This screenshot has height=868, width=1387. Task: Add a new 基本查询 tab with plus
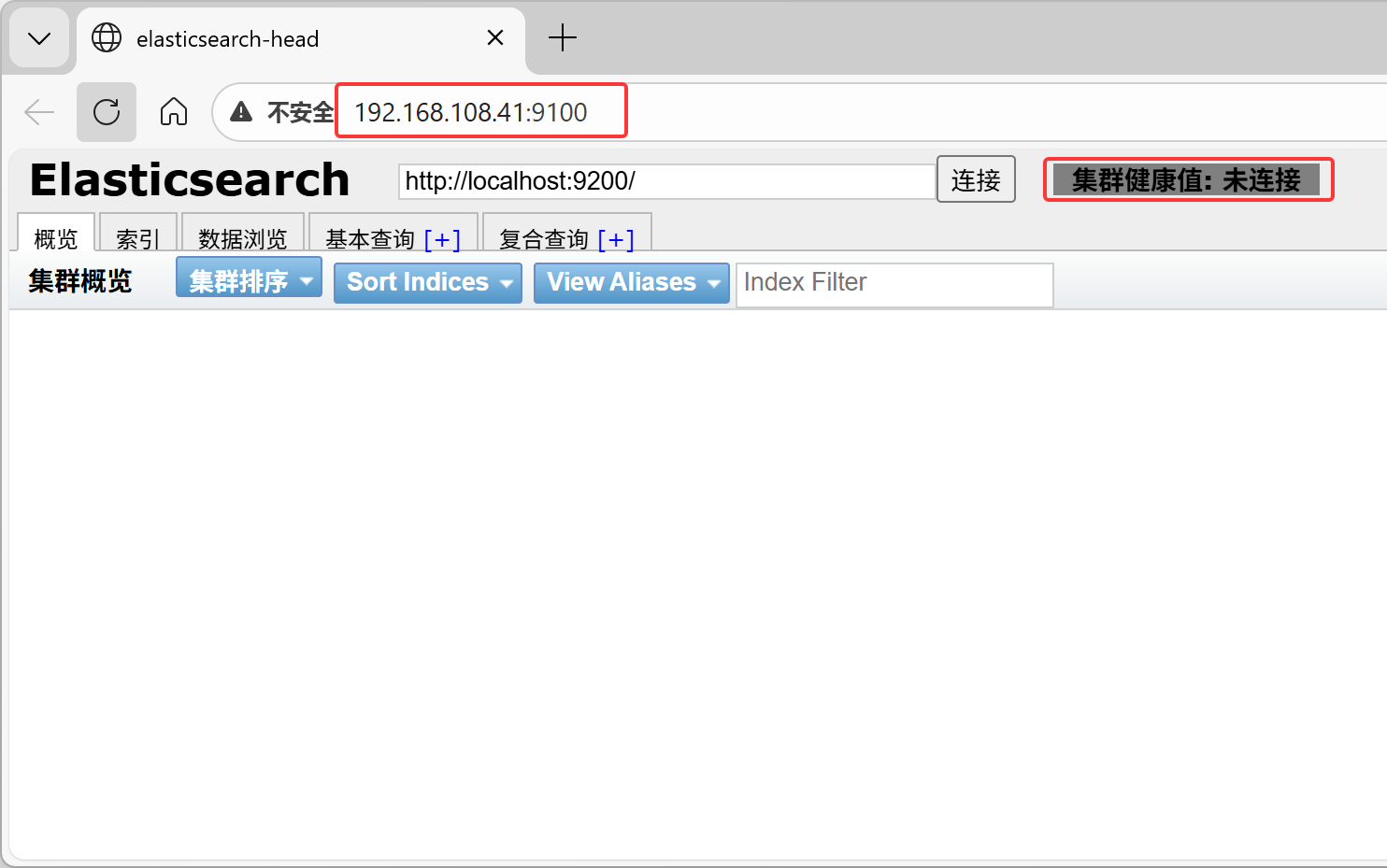pos(442,239)
